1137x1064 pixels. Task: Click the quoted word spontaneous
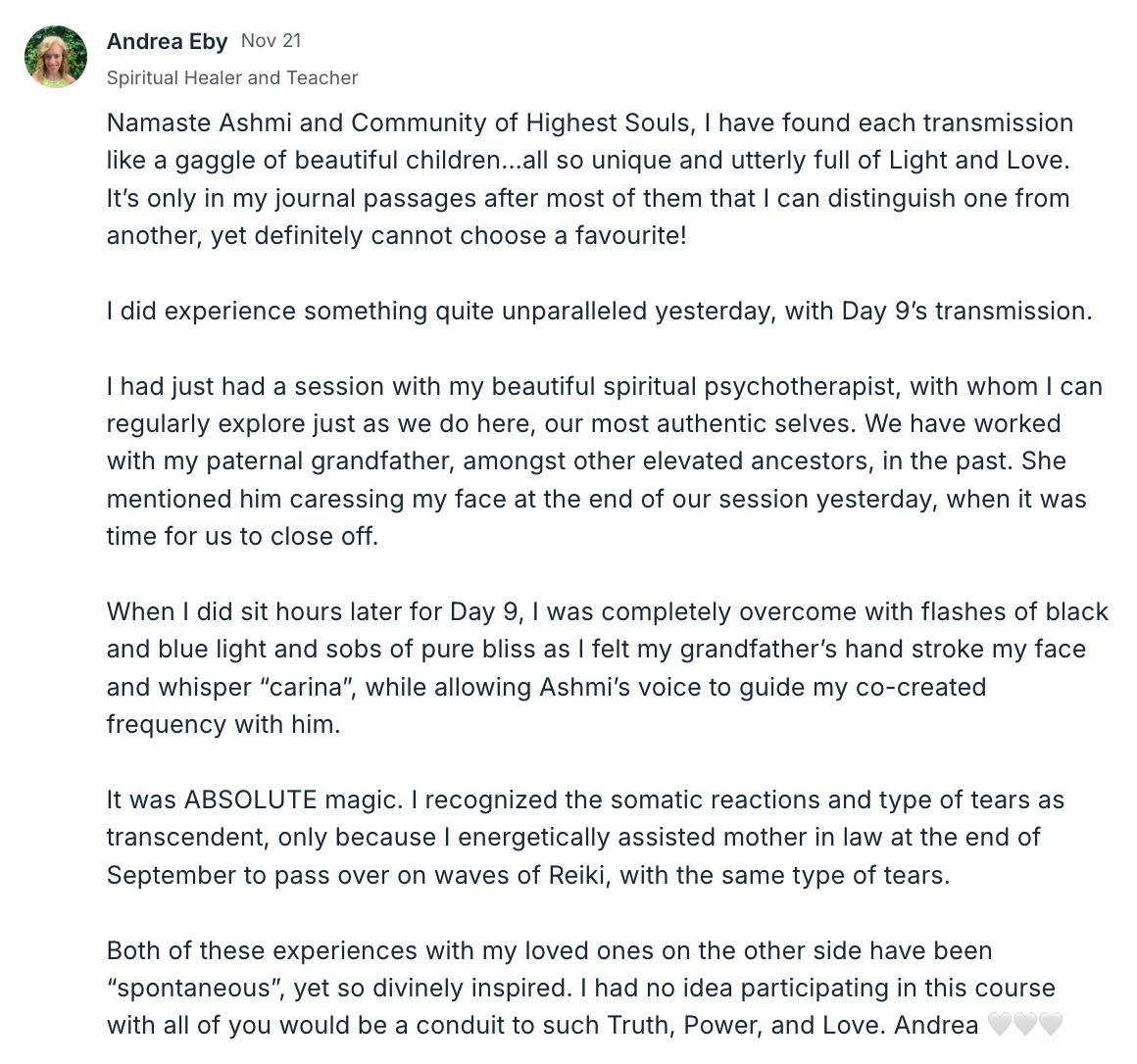coord(196,988)
